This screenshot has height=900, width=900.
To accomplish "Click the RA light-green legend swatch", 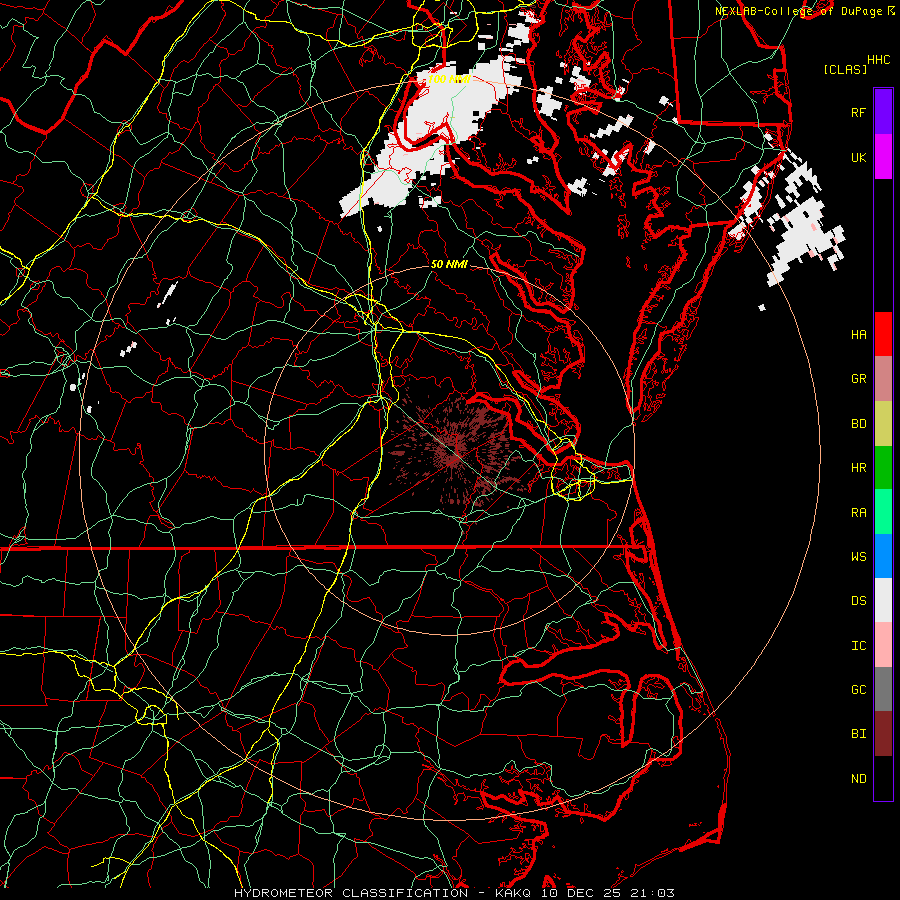I will tap(883, 512).
